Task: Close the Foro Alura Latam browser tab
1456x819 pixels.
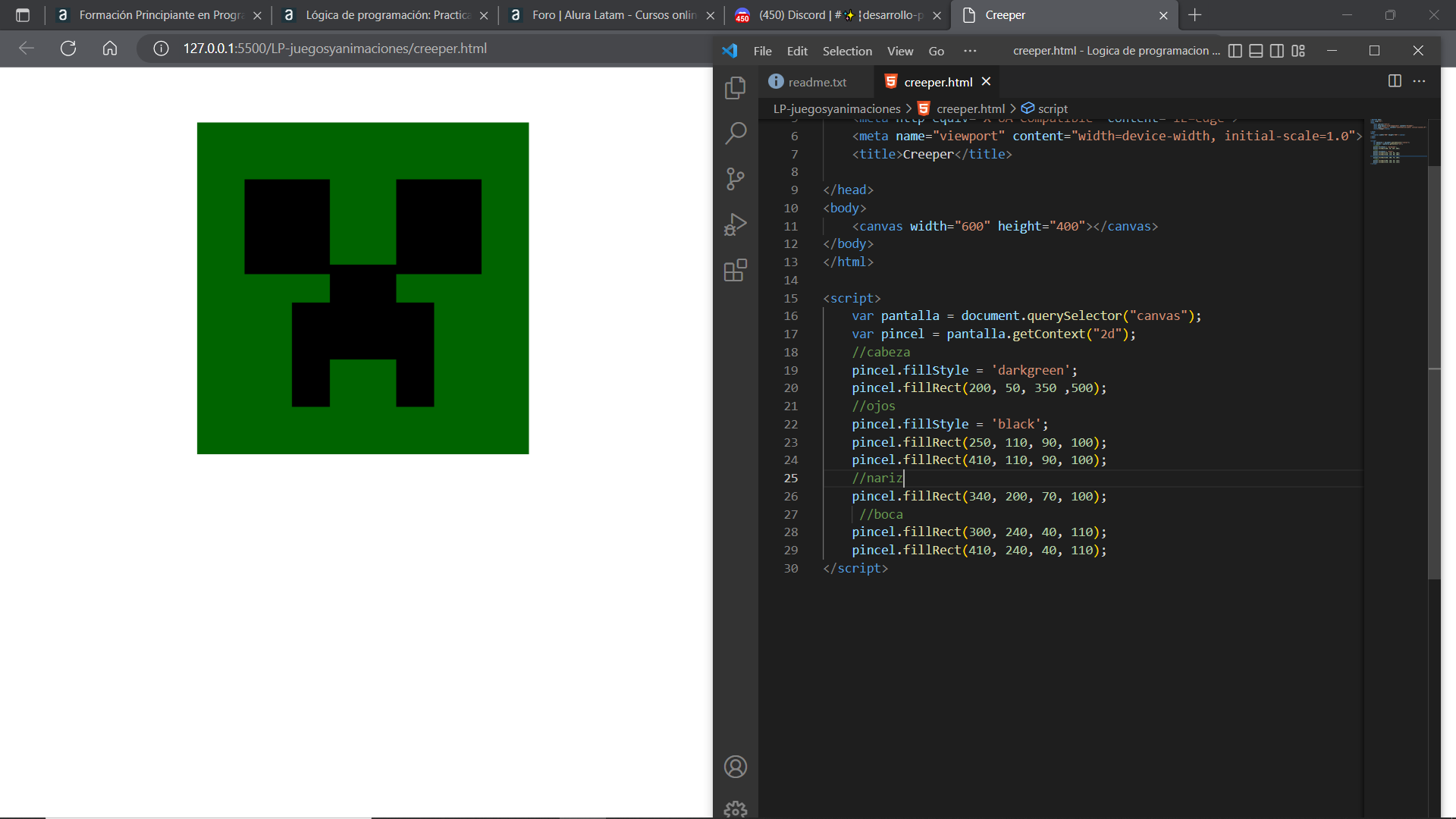Action: pyautogui.click(x=710, y=15)
